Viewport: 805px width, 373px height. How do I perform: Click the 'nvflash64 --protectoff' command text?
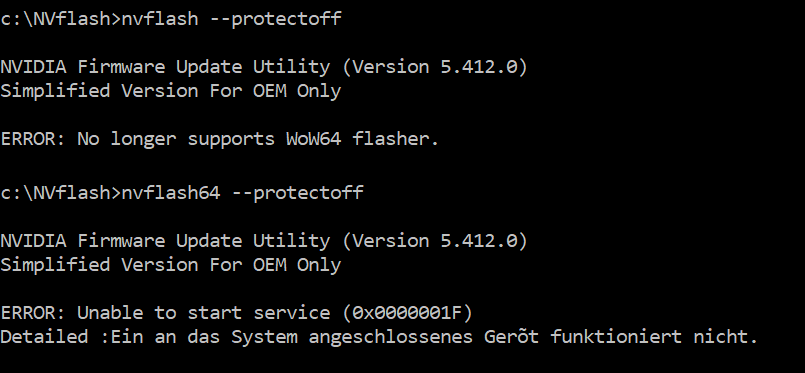[242, 193]
